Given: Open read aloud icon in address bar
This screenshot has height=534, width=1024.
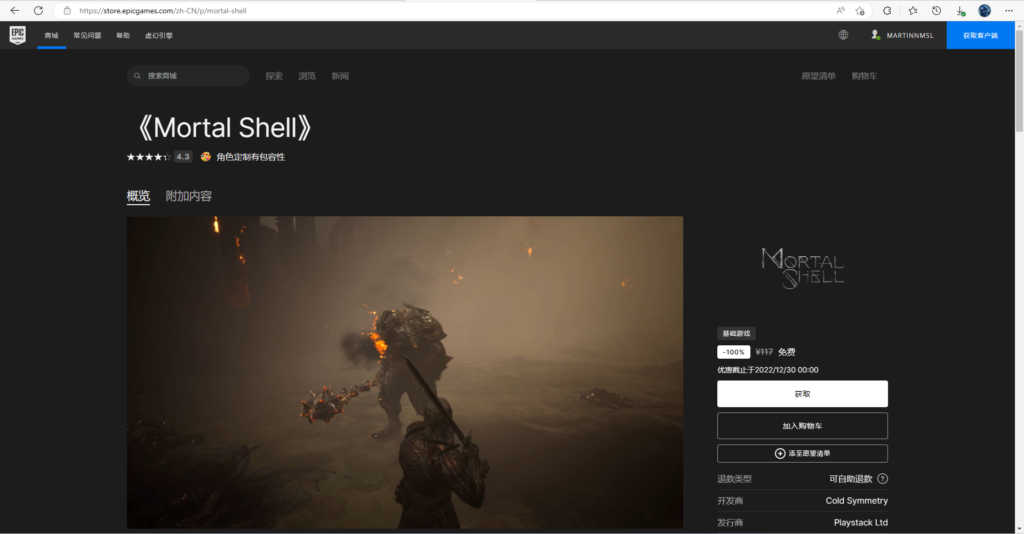Looking at the screenshot, I should (x=840, y=10).
